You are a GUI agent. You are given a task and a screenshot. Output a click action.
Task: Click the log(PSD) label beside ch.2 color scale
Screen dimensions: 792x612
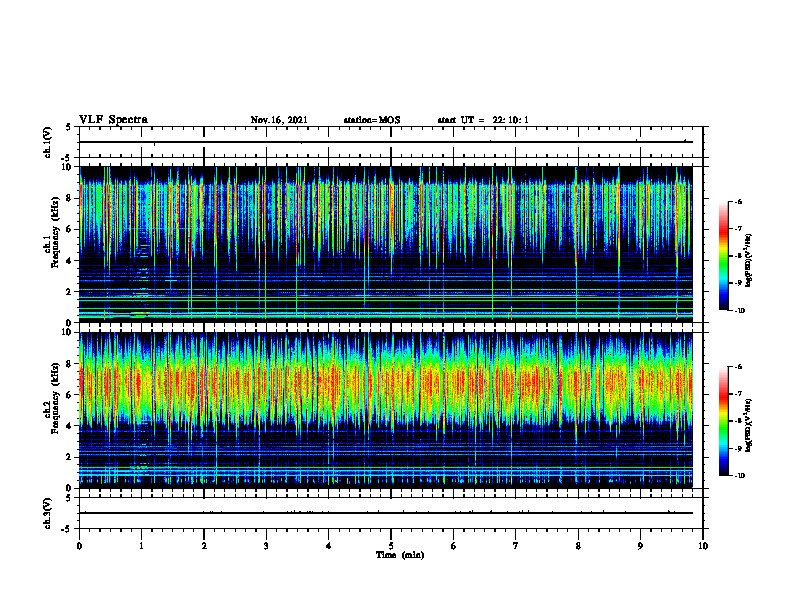pos(749,425)
